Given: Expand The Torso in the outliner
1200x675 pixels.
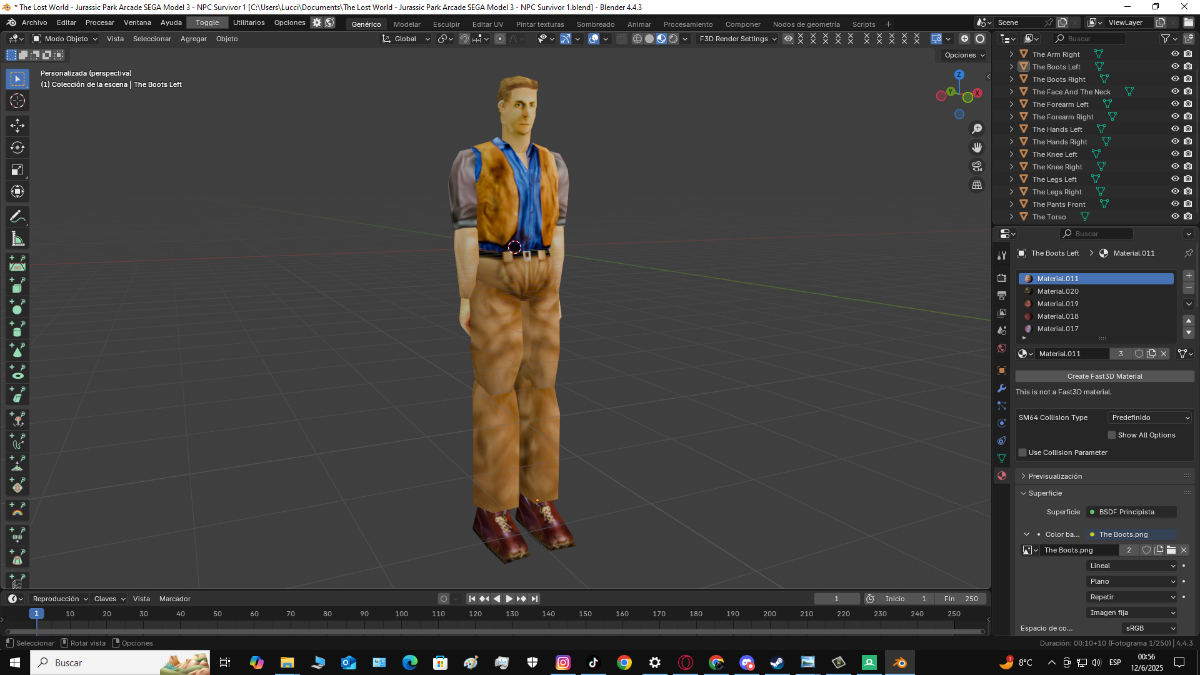Looking at the screenshot, I should (1011, 217).
